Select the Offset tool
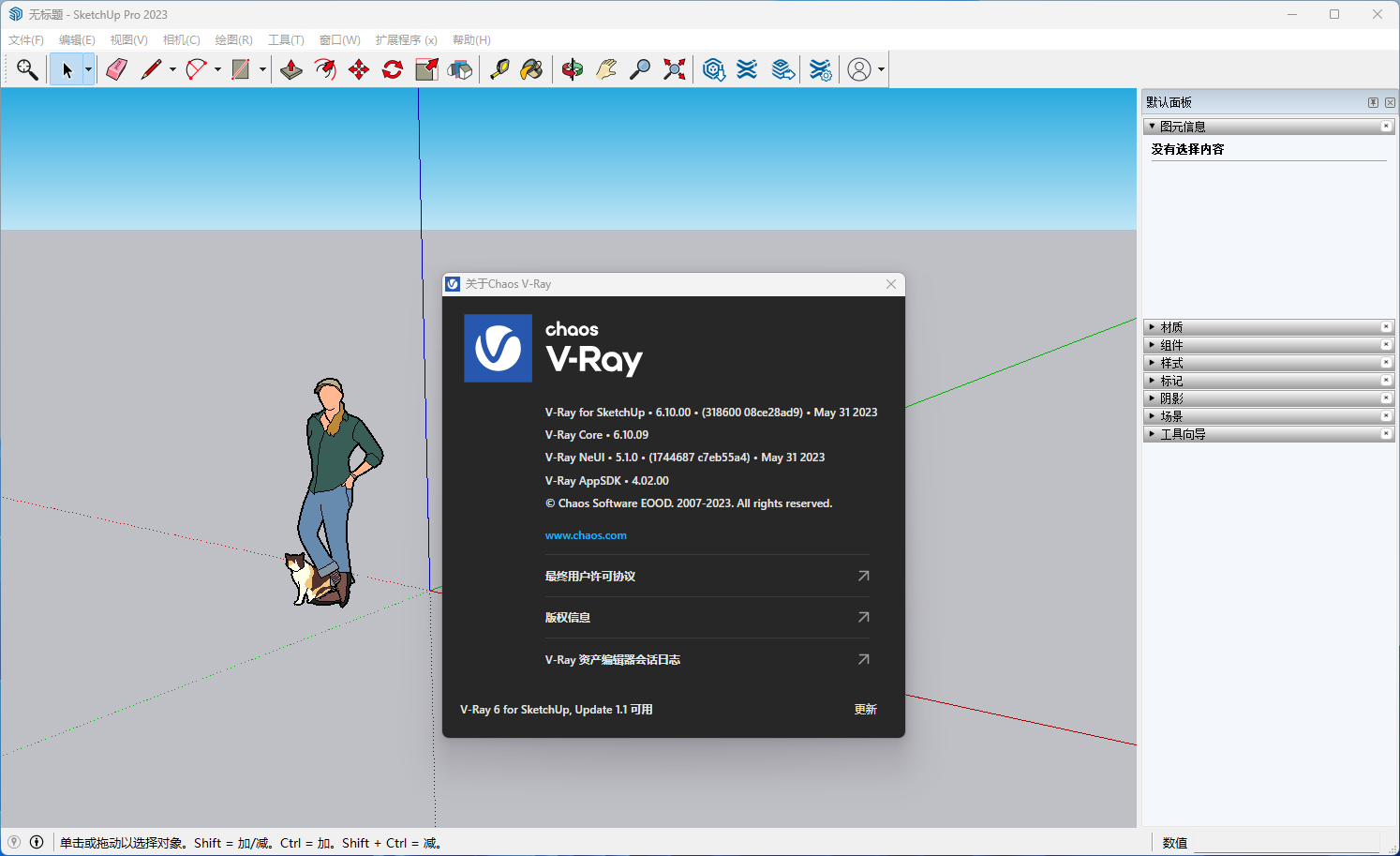 point(325,69)
